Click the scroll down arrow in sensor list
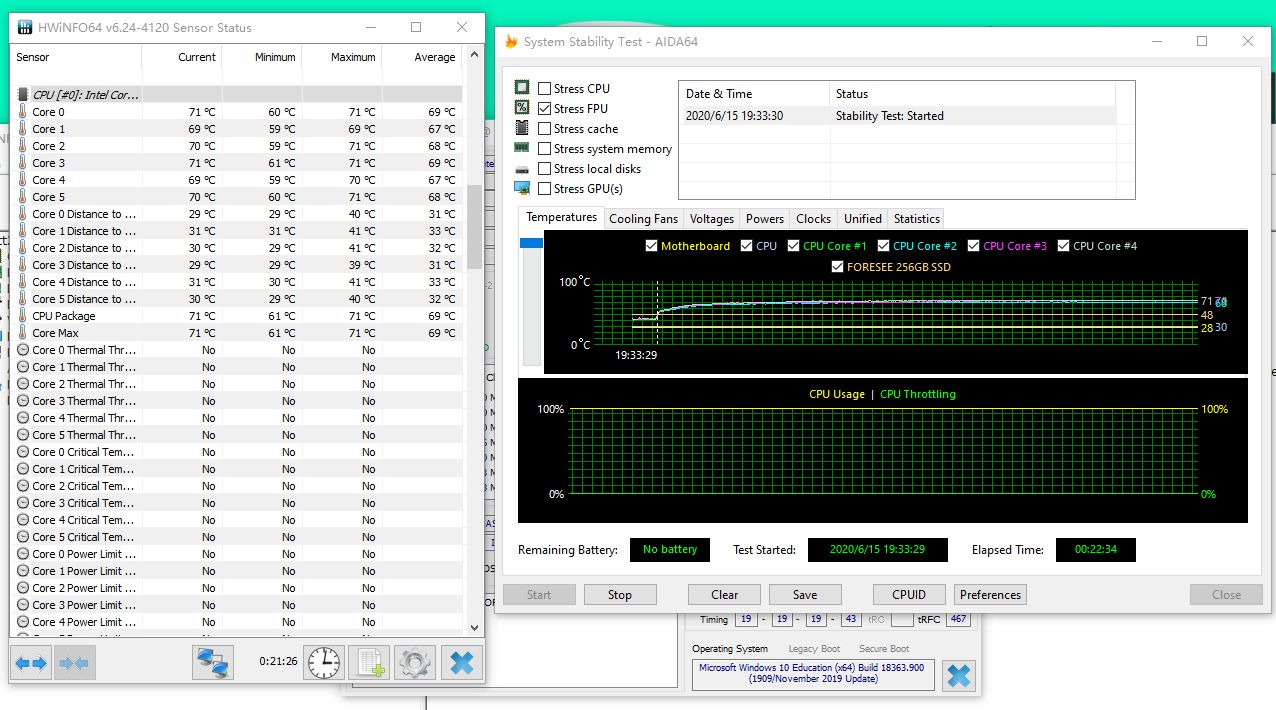Image resolution: width=1276 pixels, height=710 pixels. pyautogui.click(x=474, y=628)
